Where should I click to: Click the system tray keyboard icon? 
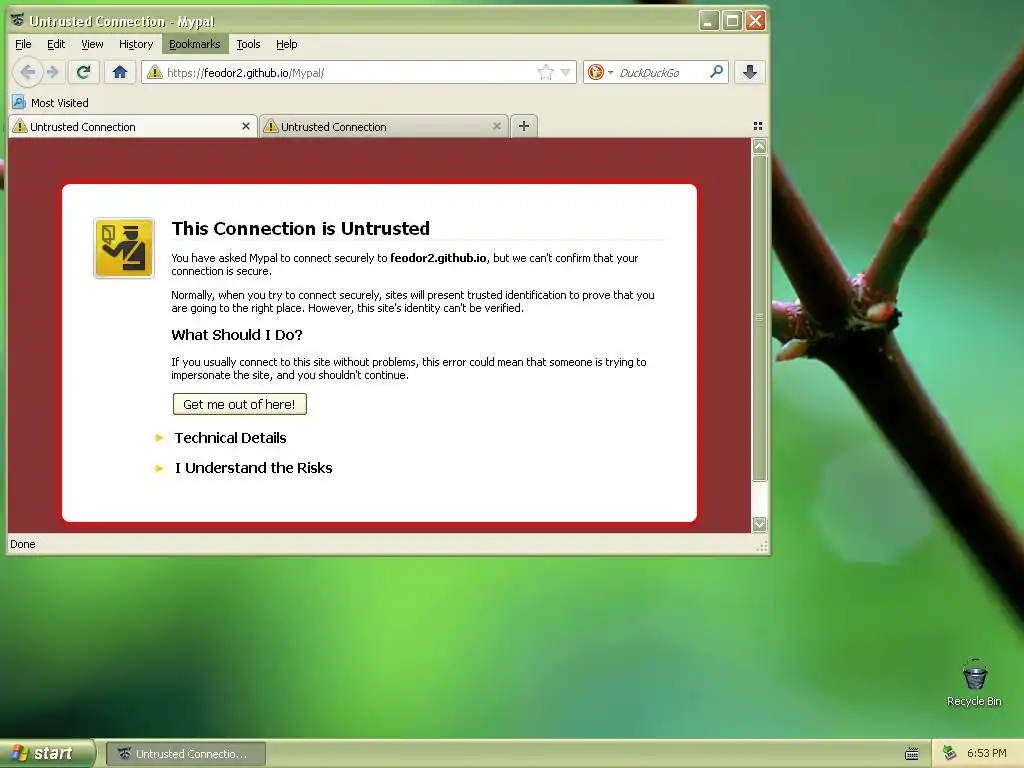tap(912, 754)
